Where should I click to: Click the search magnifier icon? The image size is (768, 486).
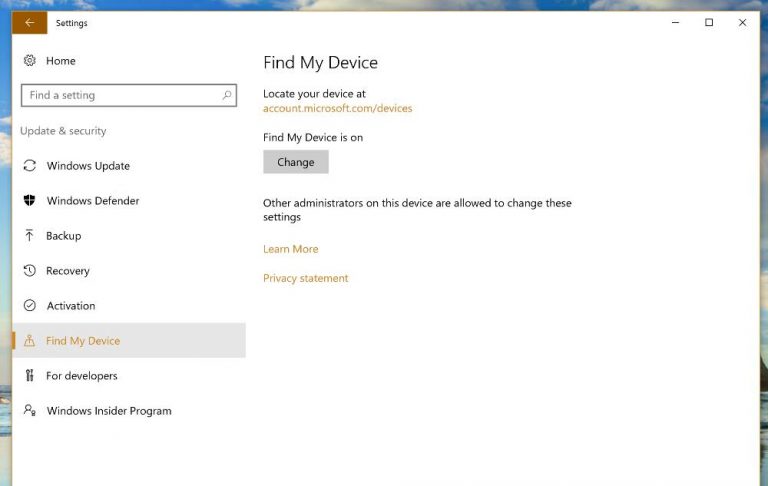(x=227, y=95)
